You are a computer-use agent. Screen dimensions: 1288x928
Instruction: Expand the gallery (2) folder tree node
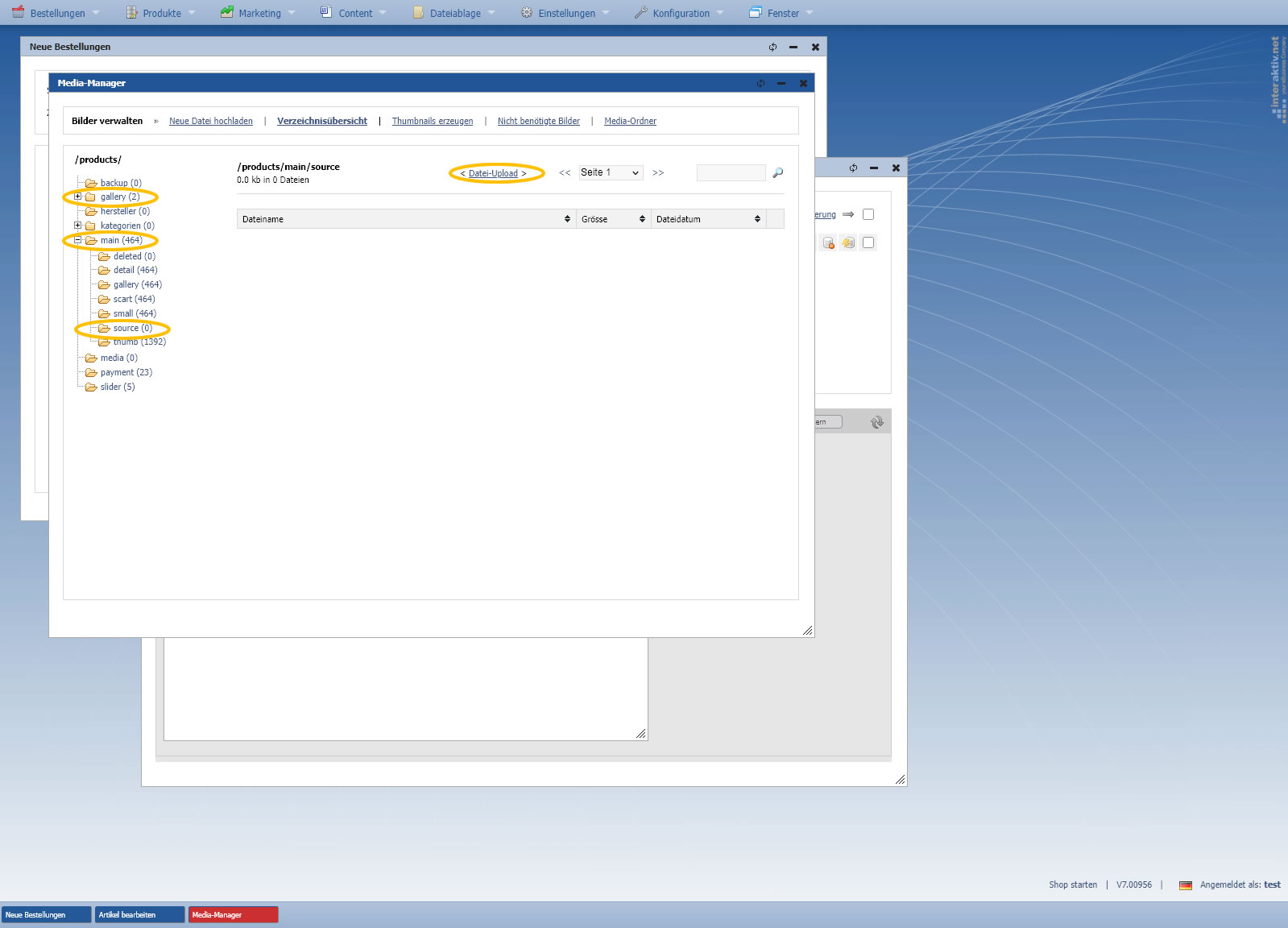tap(78, 197)
